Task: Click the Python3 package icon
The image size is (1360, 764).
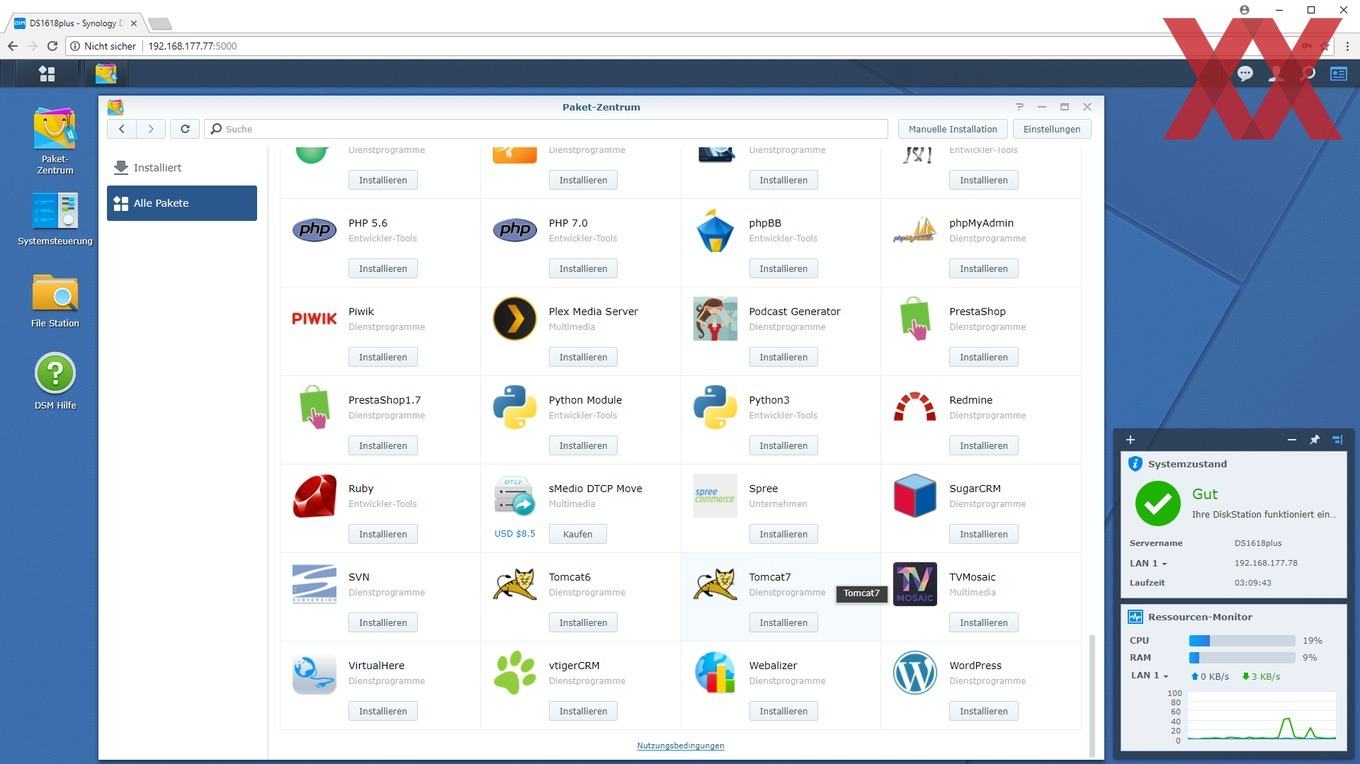Action: coord(715,407)
